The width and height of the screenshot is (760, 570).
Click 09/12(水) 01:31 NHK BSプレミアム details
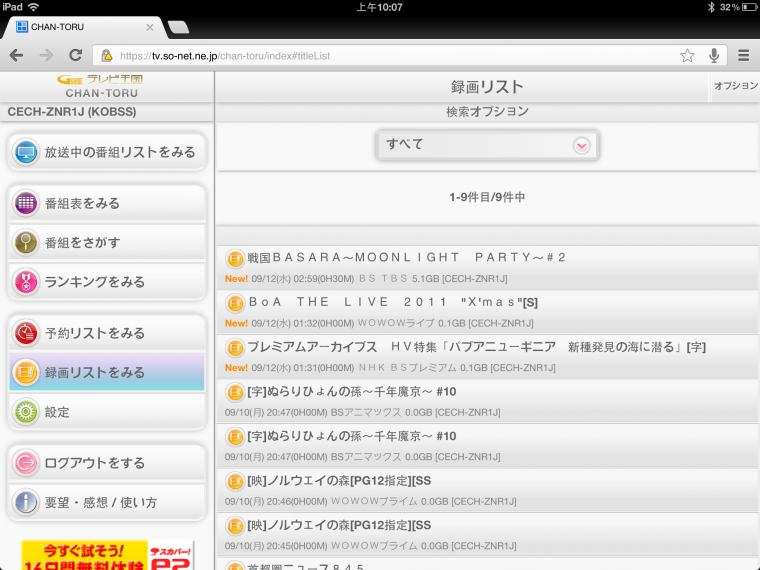pos(390,368)
